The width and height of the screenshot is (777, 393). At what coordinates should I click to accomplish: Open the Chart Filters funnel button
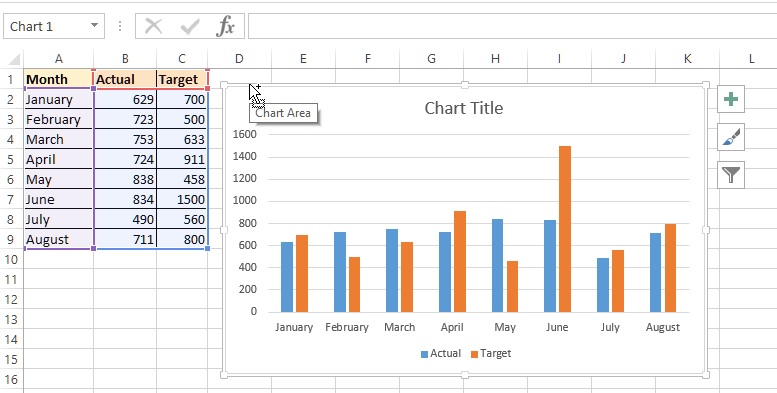tap(731, 175)
